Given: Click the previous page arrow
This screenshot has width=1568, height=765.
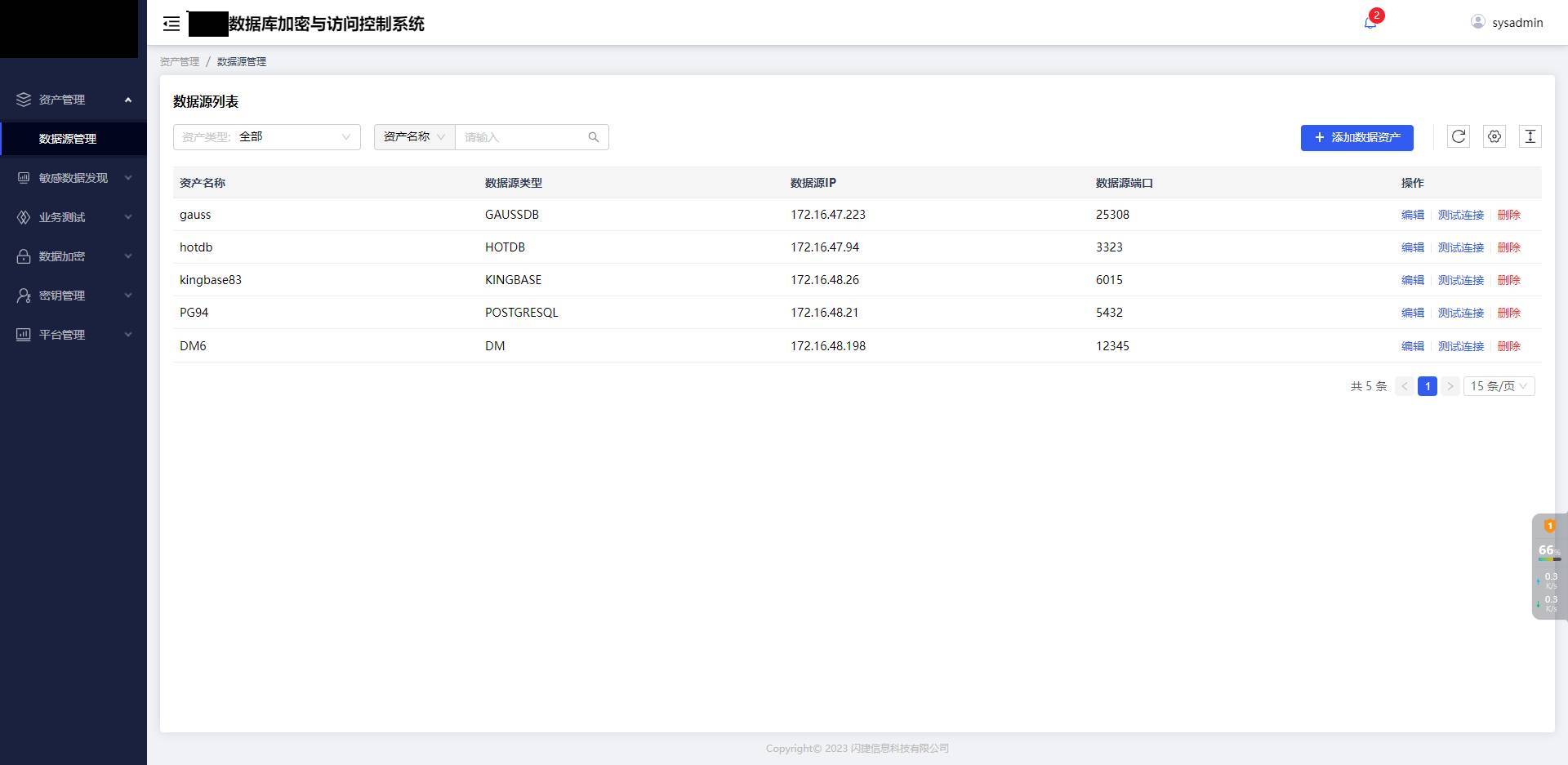Looking at the screenshot, I should tap(1405, 386).
